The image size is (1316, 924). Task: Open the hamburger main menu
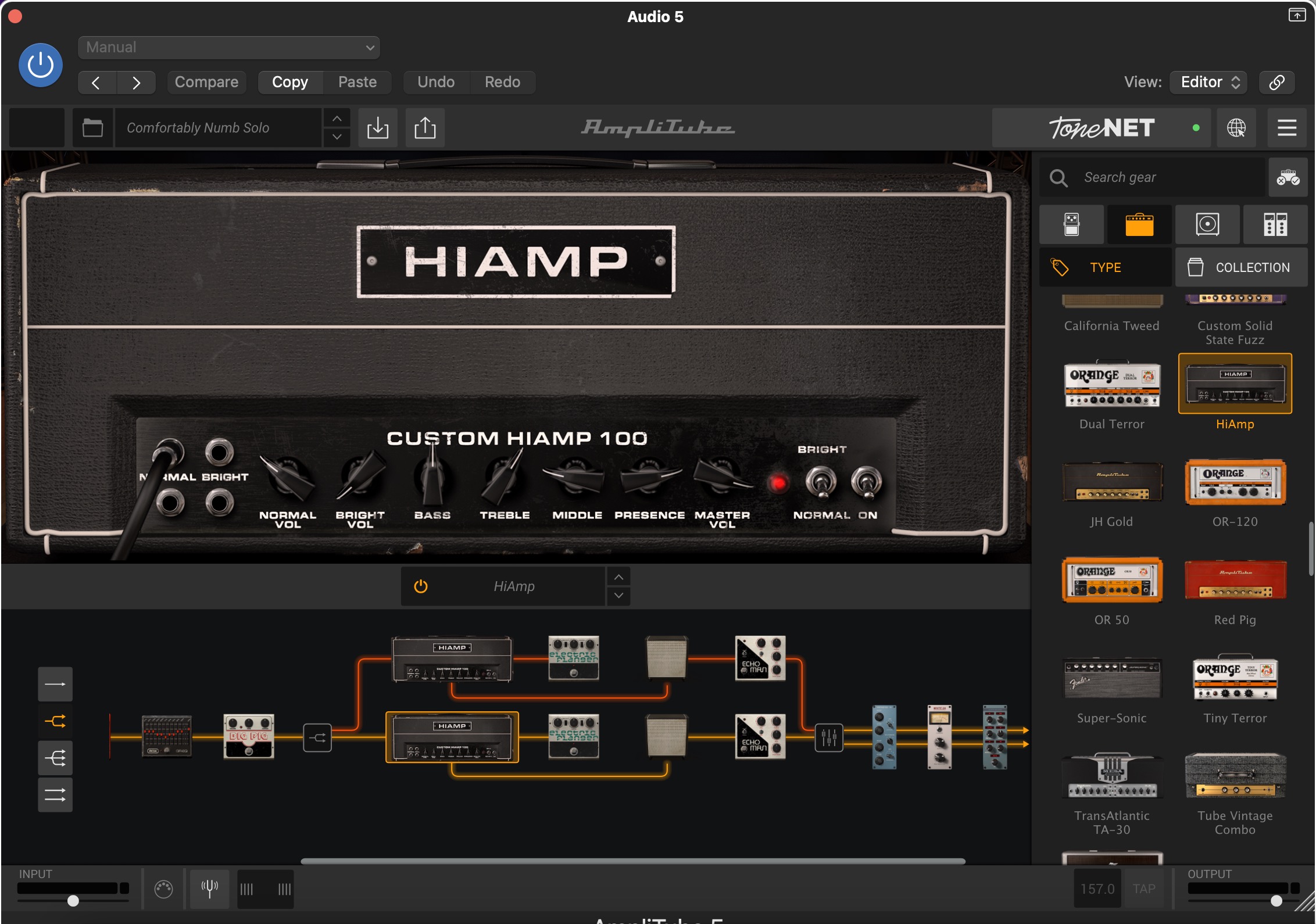(x=1287, y=127)
